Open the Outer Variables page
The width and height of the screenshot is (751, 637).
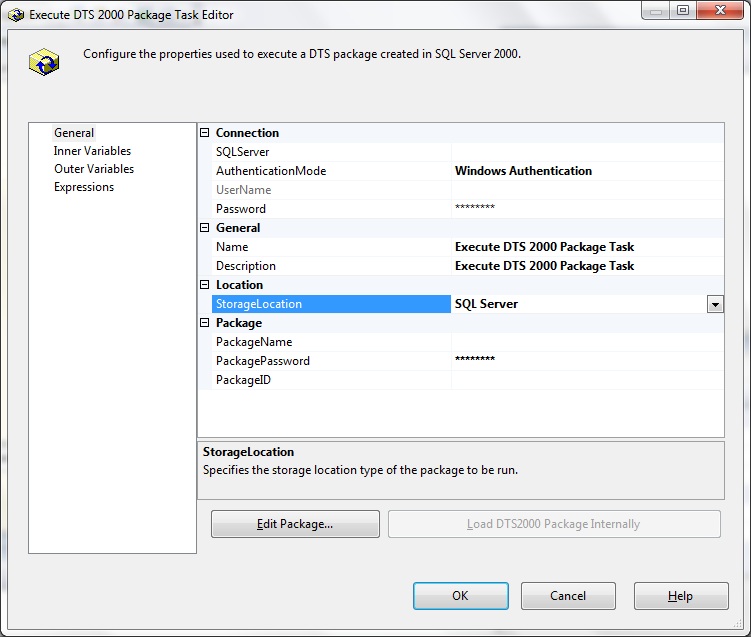94,169
